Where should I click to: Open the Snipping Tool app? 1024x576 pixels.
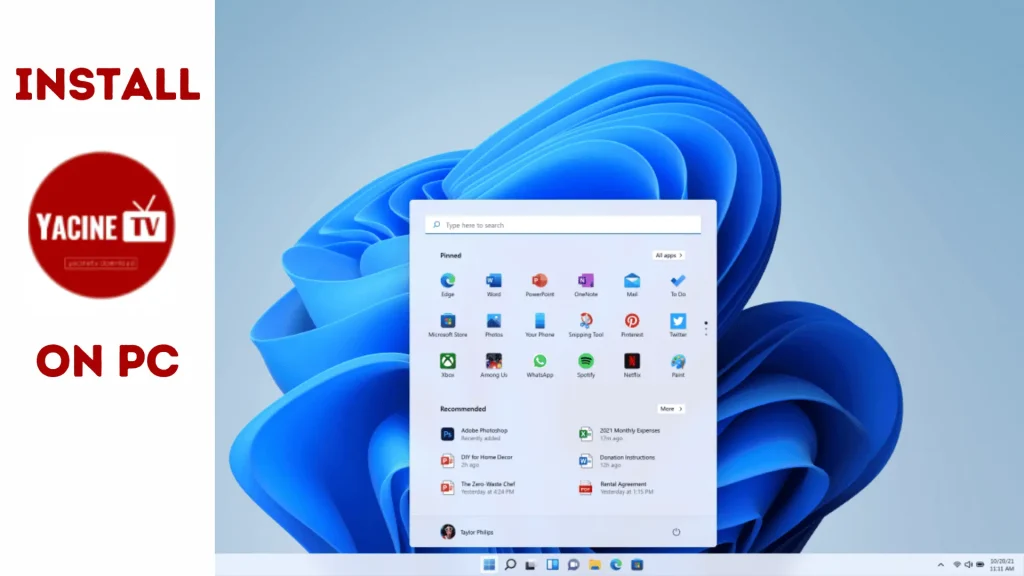pos(586,321)
